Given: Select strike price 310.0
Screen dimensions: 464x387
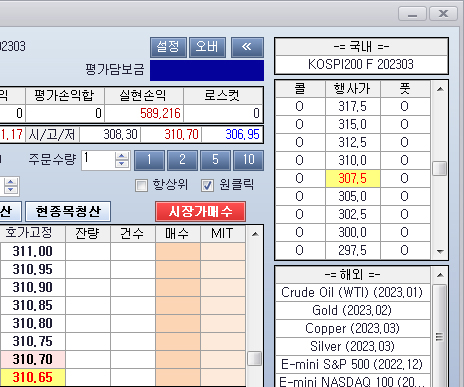Looking at the screenshot, I should (353, 161).
